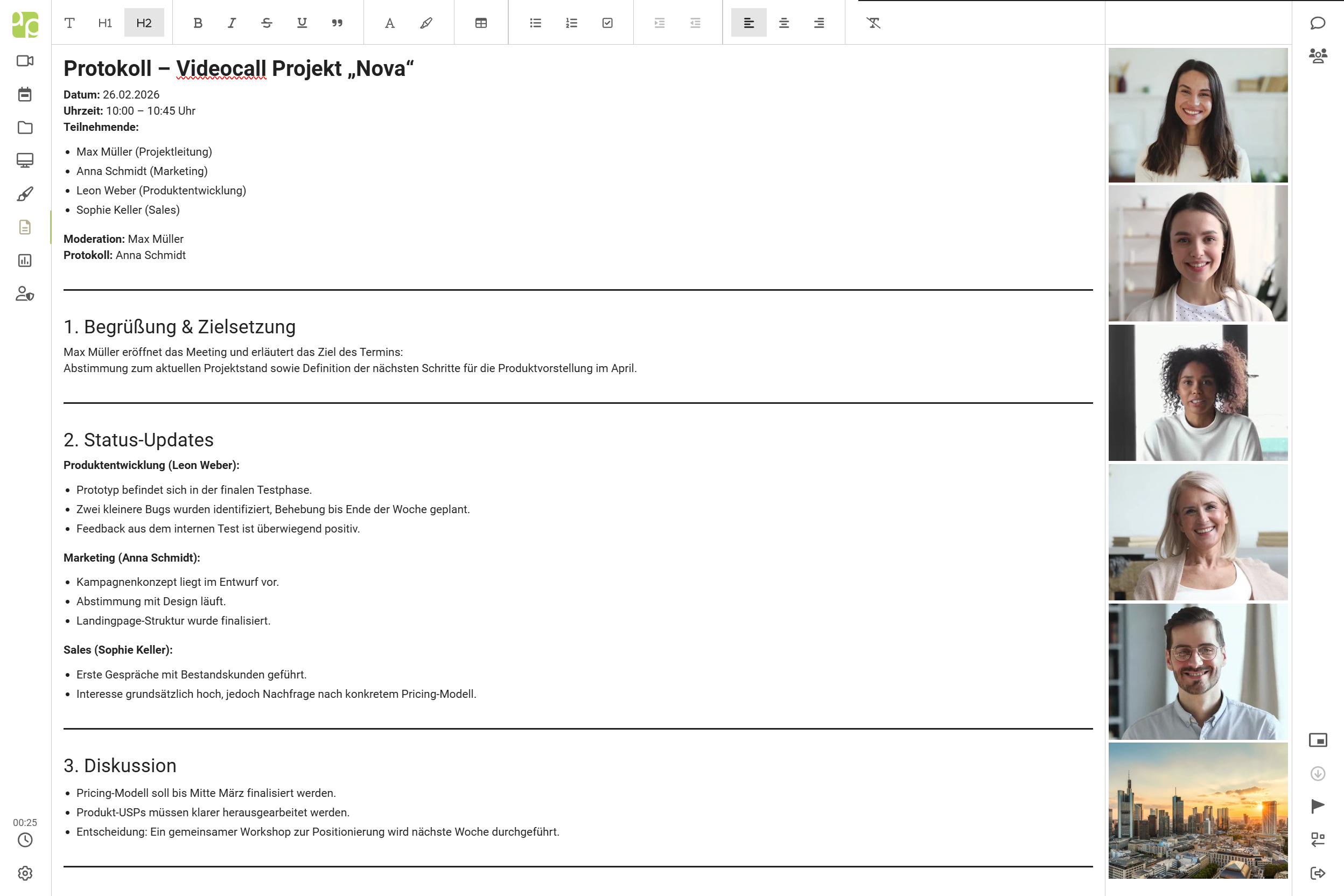Toggle bold formatting in toolbar
This screenshot has width=1344, height=896.
click(x=198, y=23)
